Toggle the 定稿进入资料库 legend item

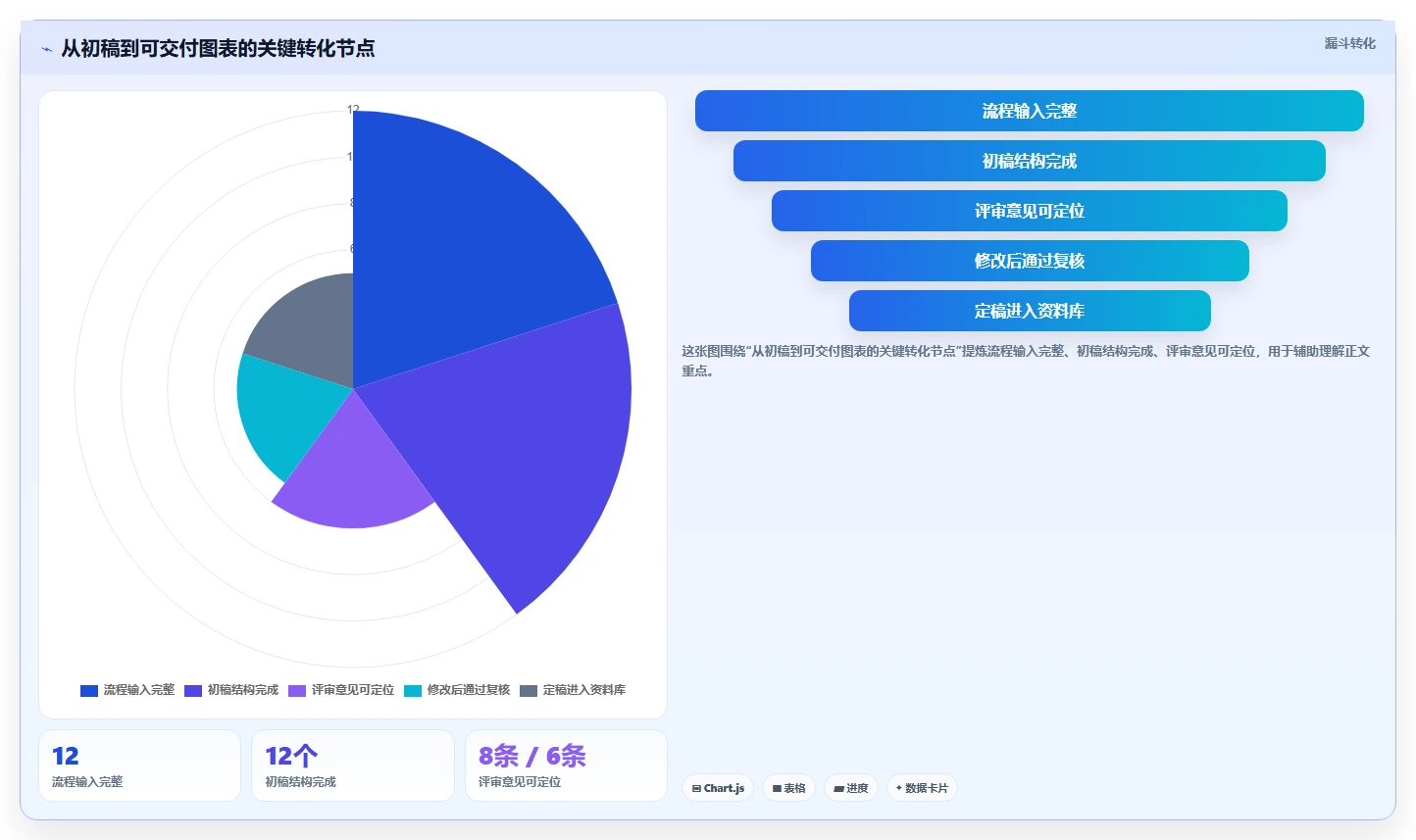coord(573,690)
